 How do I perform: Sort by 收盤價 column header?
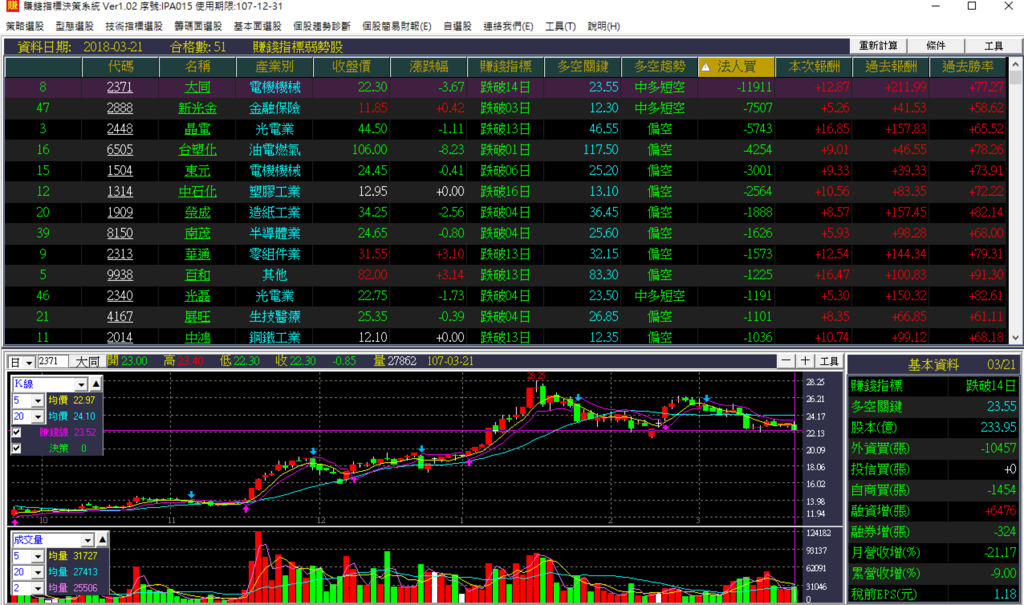pos(351,67)
